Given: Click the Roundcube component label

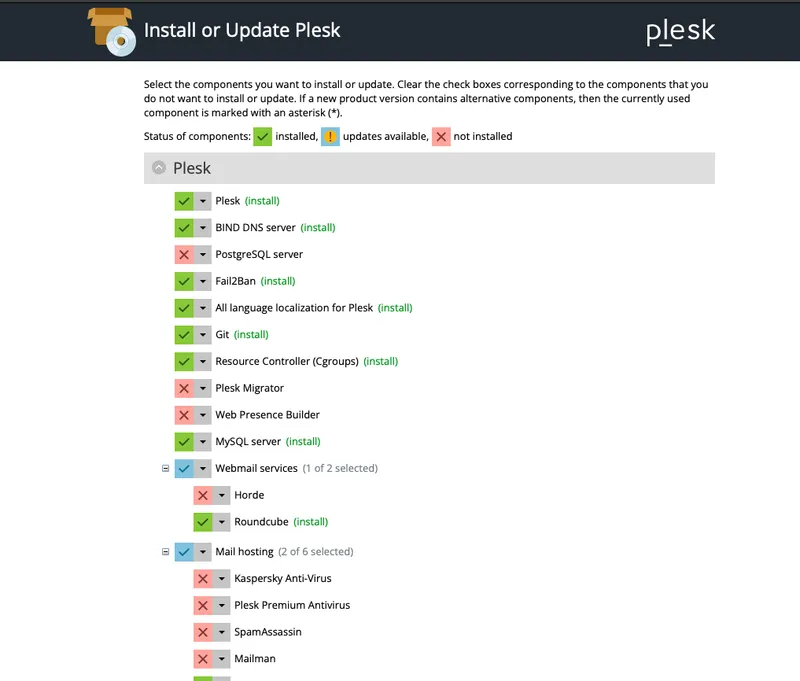Looking at the screenshot, I should pyautogui.click(x=260, y=522).
